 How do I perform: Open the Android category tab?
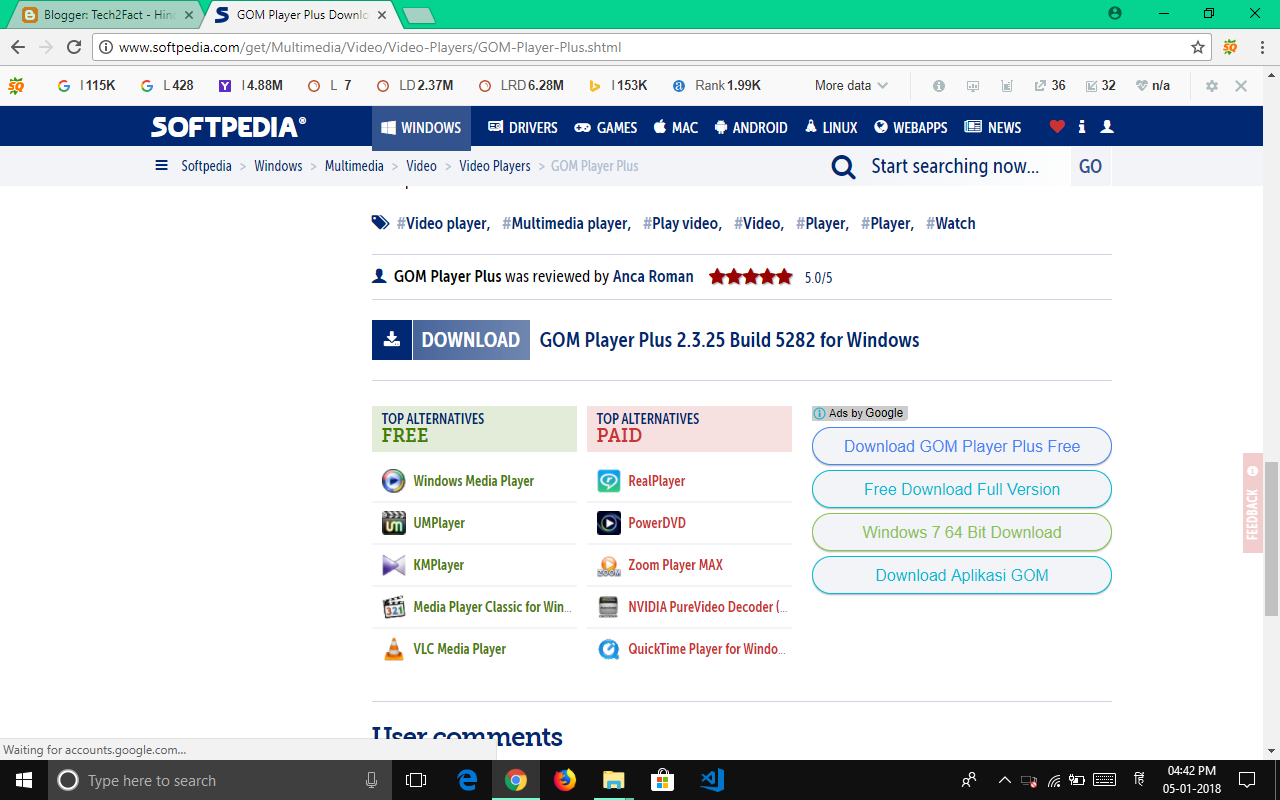coord(751,127)
